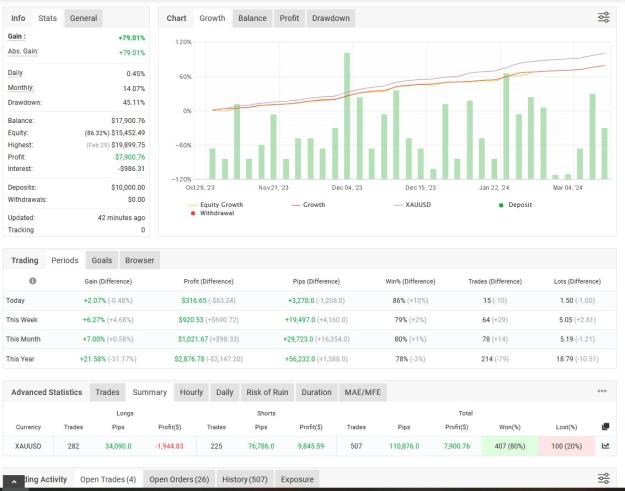Click the Lots (Difference) column header
625x491 pixels.
coord(577,281)
